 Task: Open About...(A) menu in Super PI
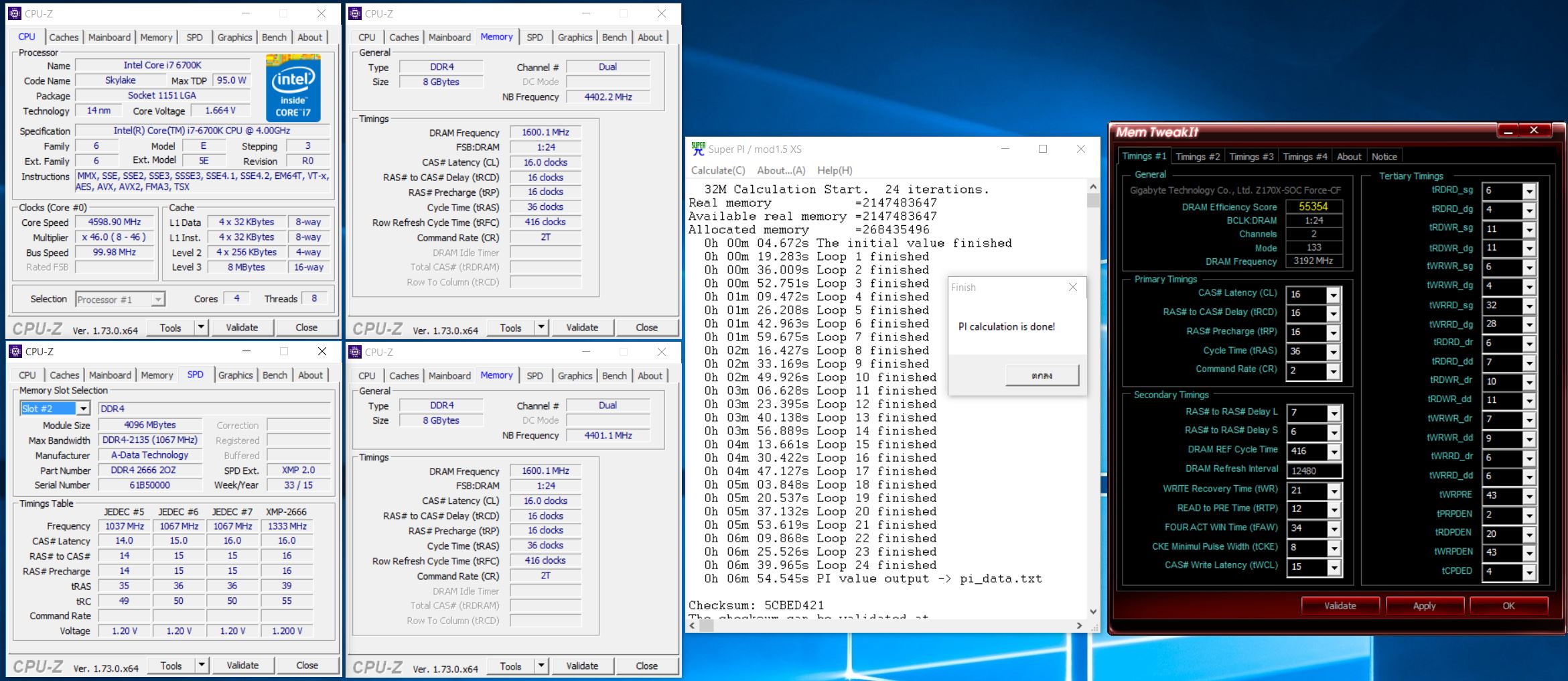point(781,170)
